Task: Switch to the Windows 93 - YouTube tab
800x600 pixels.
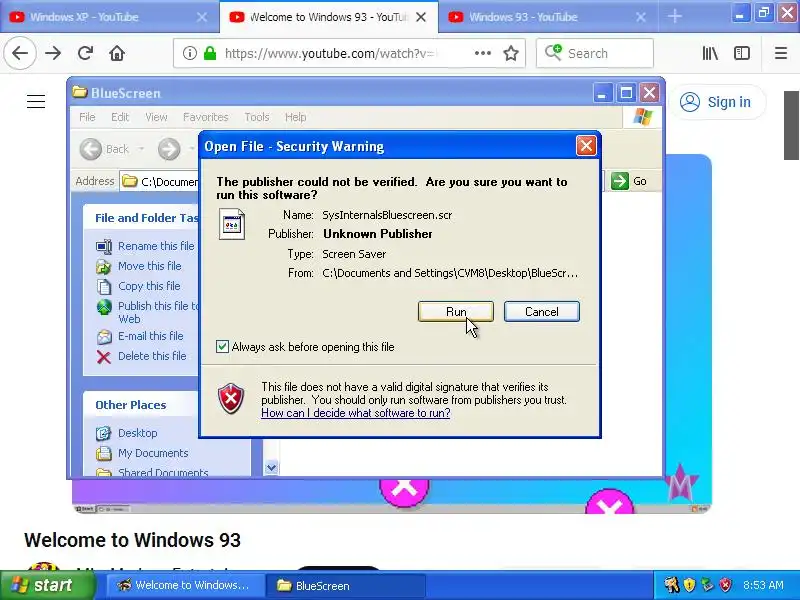Action: point(548,17)
